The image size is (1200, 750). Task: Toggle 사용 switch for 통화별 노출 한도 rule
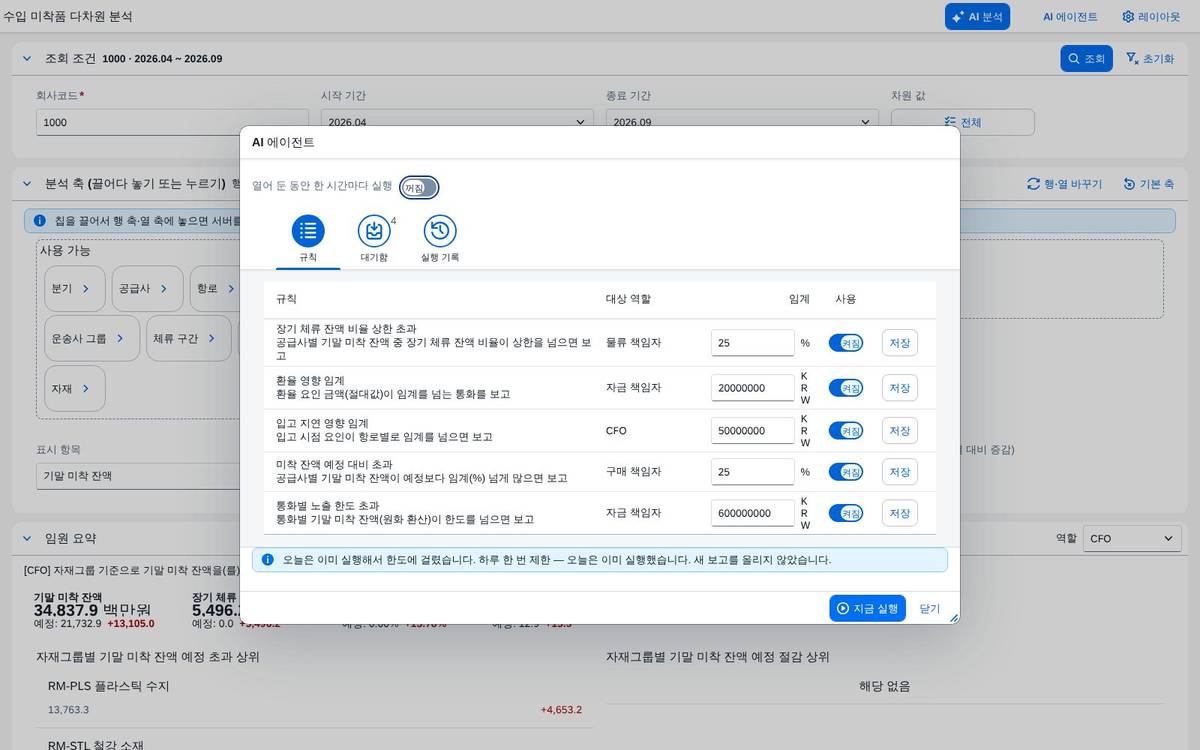pyautogui.click(x=846, y=513)
